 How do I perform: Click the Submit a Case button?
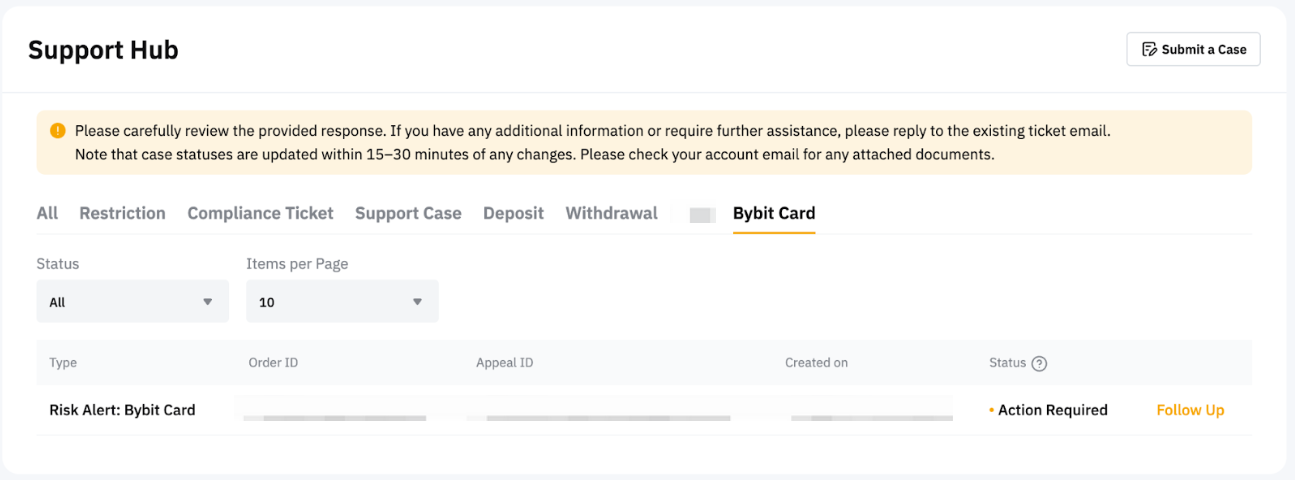[x=1193, y=50]
